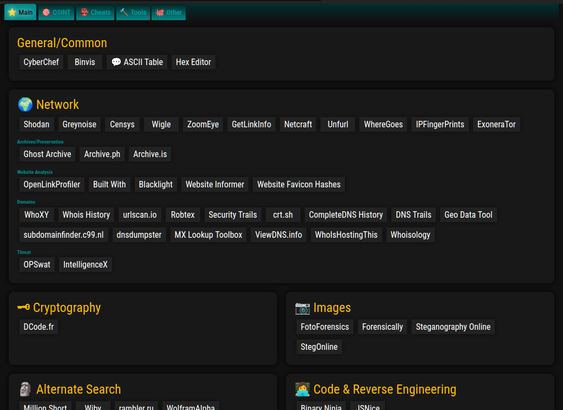The height and width of the screenshot is (410, 563).
Task: Open MX Lookup Toolbox
Action: click(x=208, y=235)
